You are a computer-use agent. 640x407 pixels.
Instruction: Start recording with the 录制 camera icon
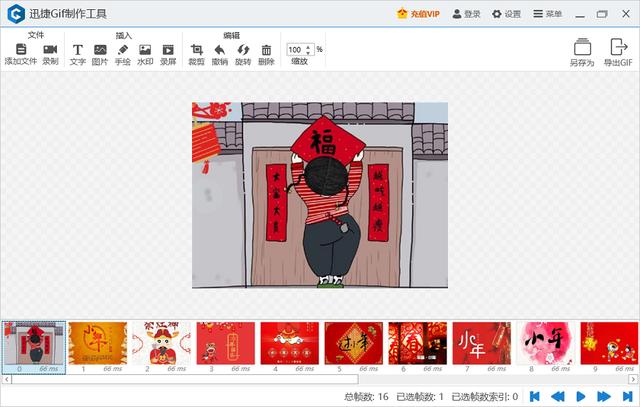coord(50,50)
